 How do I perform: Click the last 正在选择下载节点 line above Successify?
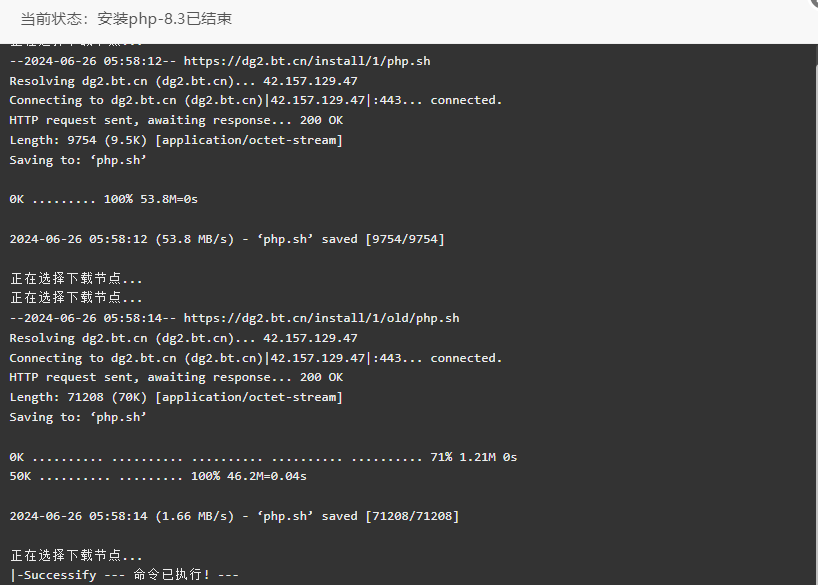(x=76, y=555)
